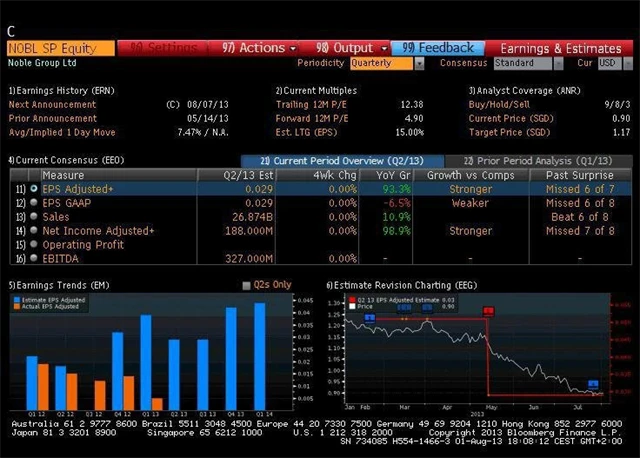
Task: Click the Operating Profit measure label
Action: pyautogui.click(x=83, y=245)
